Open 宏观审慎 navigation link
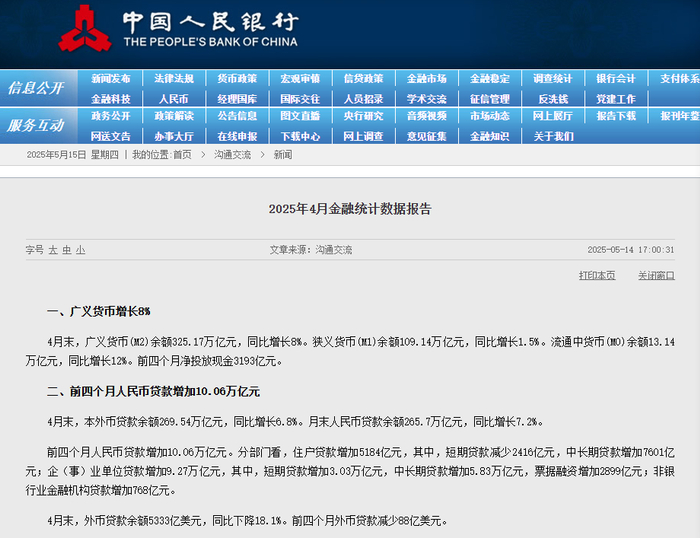Screen dimensions: 700x538 coord(300,79)
